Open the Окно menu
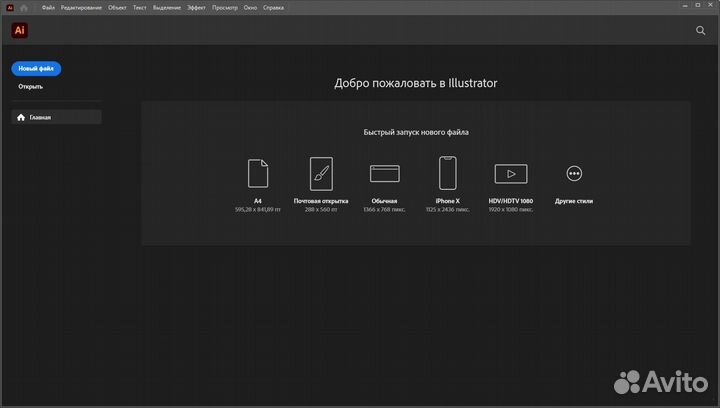The height and width of the screenshot is (408, 720). (250, 8)
